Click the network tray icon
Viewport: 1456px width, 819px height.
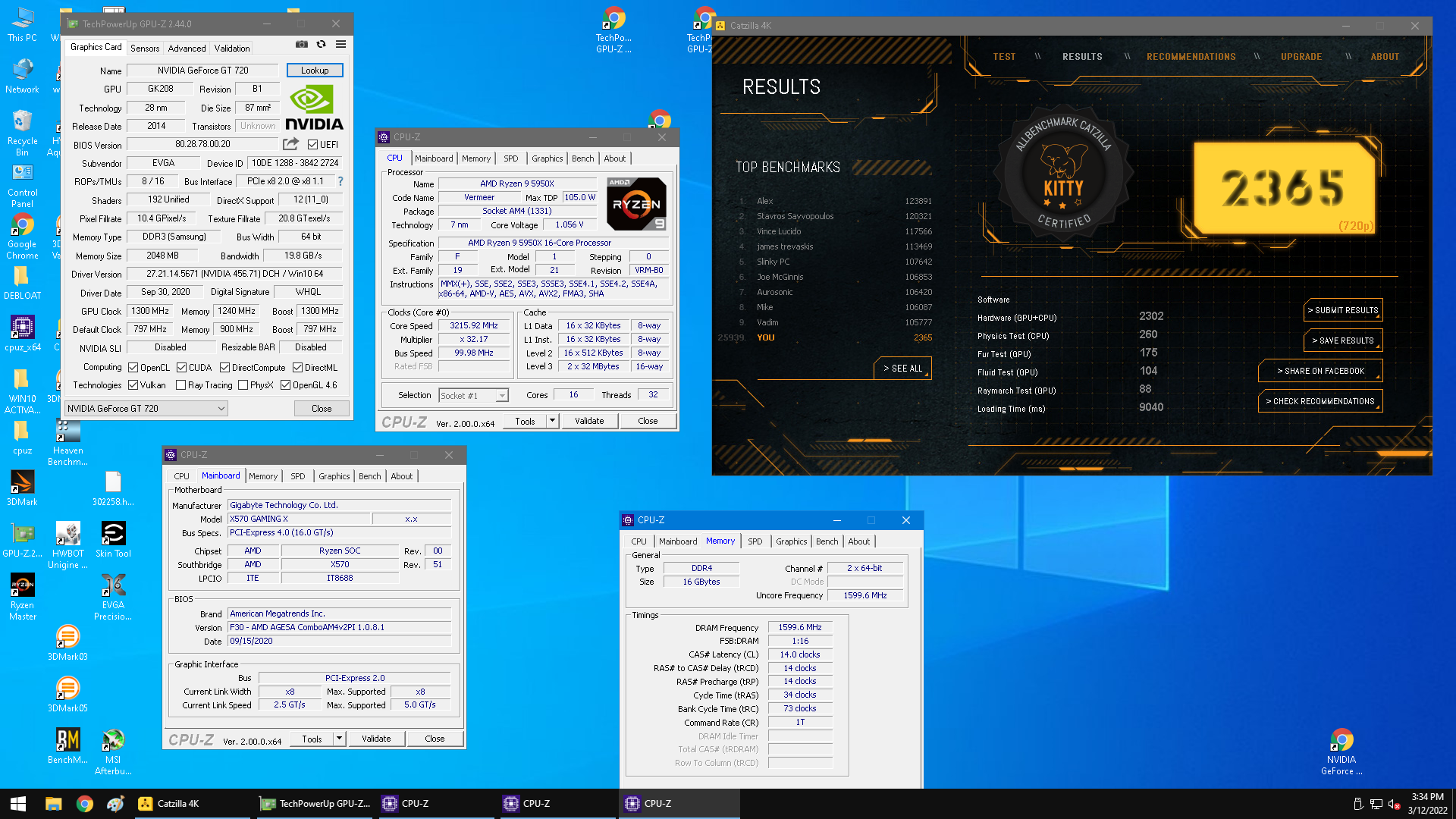pos(1376,804)
